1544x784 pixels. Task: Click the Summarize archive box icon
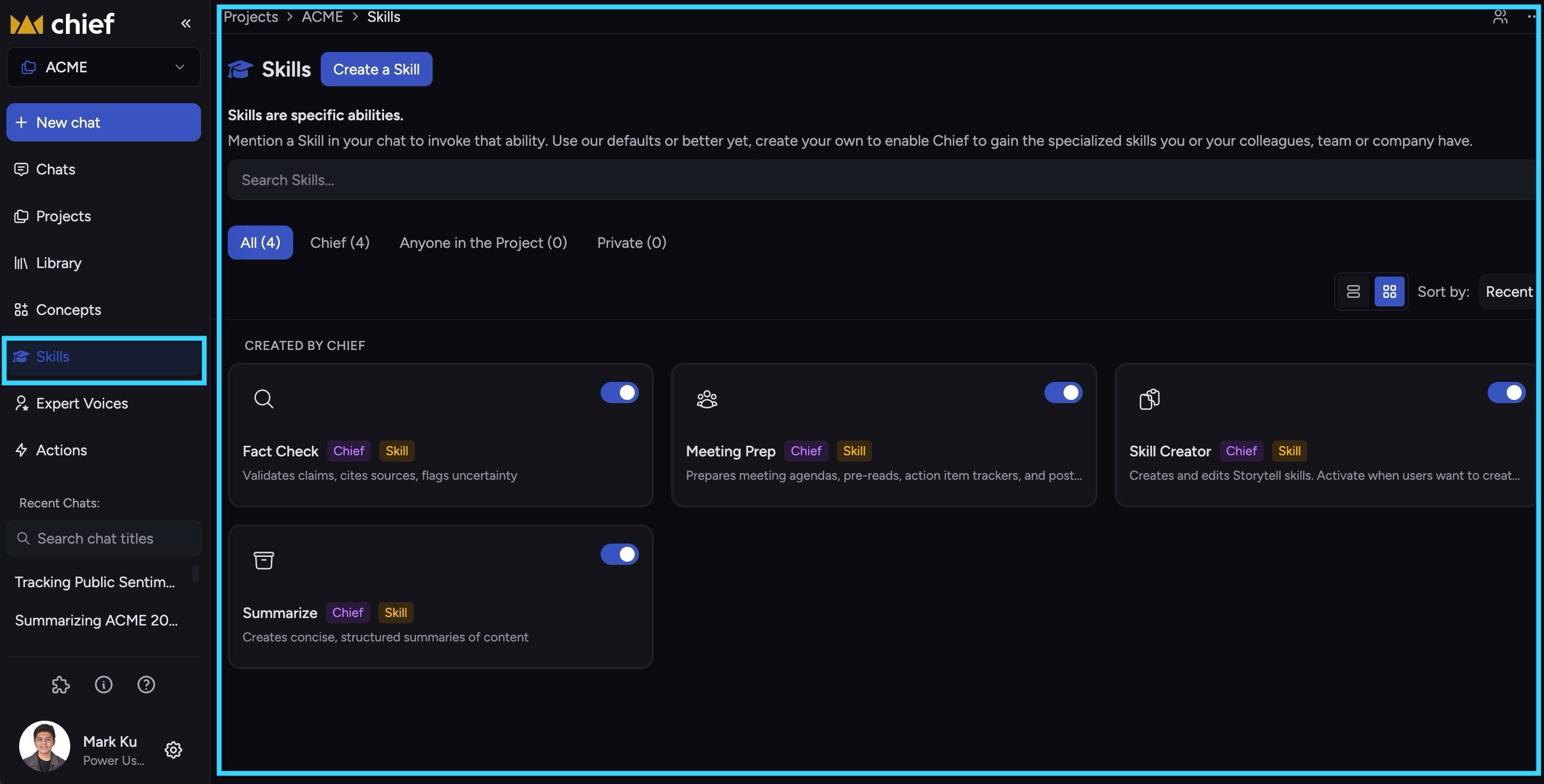tap(264, 561)
